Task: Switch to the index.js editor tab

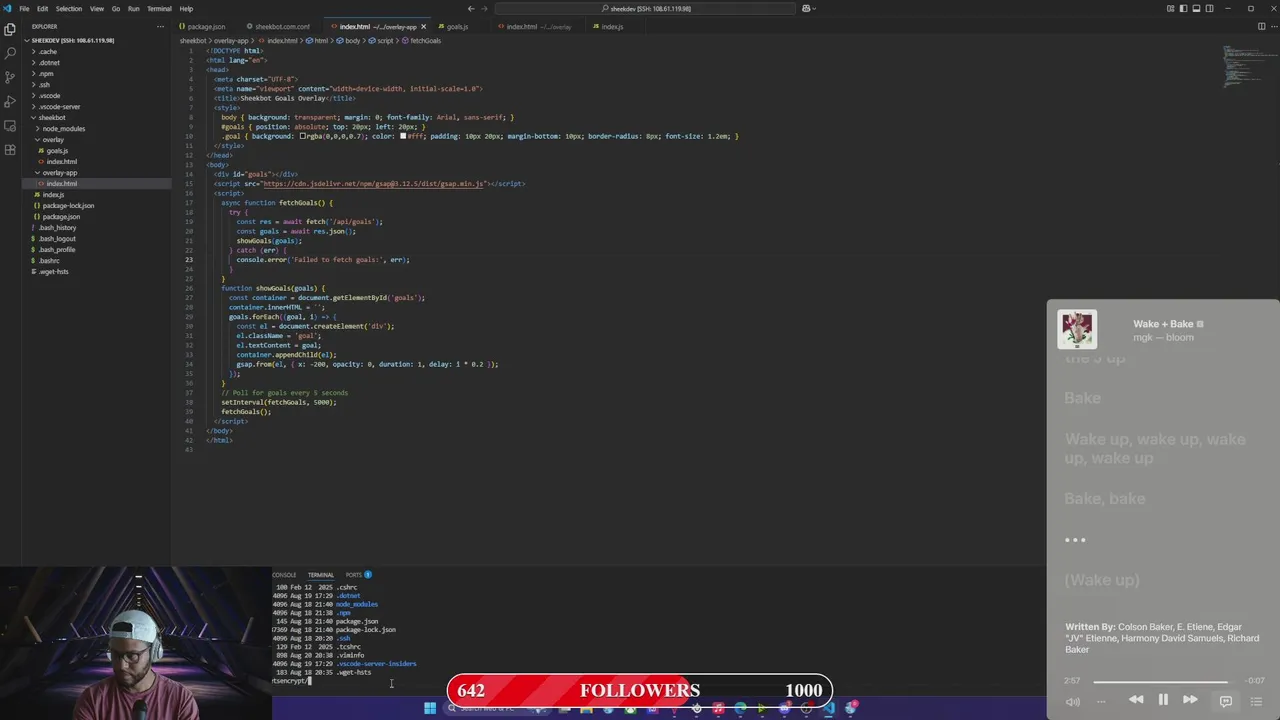Action: tap(609, 27)
